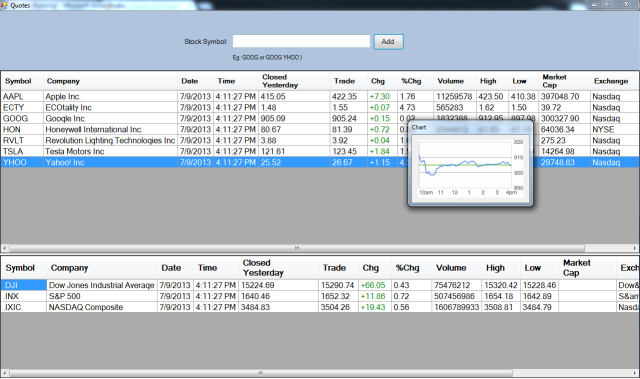Select the .IXIC index row

(320, 307)
